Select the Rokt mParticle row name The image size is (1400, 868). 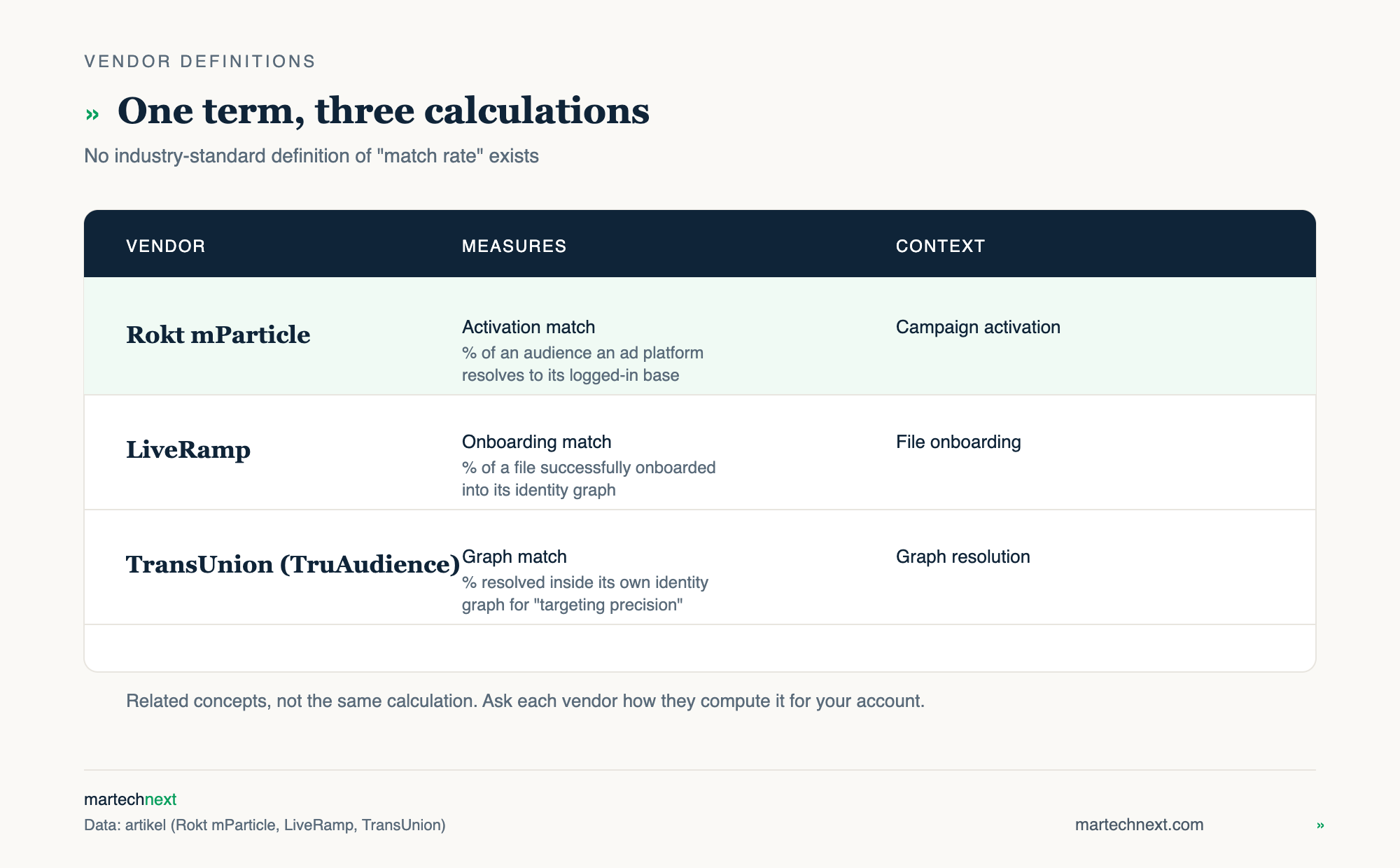tap(218, 335)
